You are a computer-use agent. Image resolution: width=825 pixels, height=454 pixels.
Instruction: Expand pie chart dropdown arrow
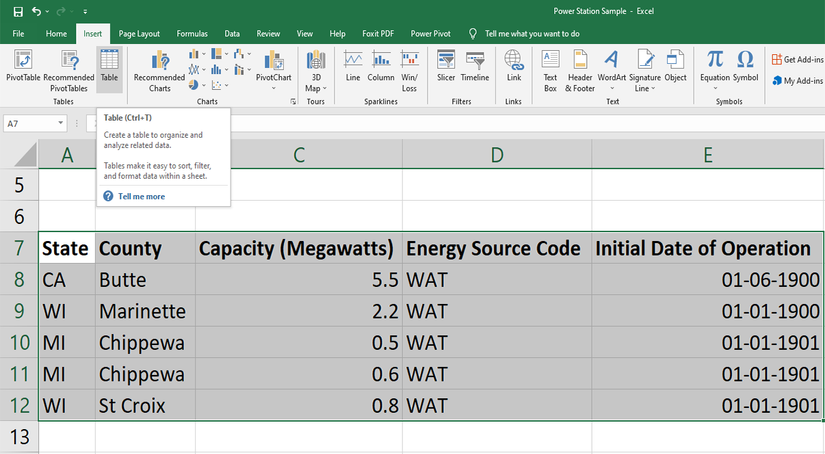[203, 85]
